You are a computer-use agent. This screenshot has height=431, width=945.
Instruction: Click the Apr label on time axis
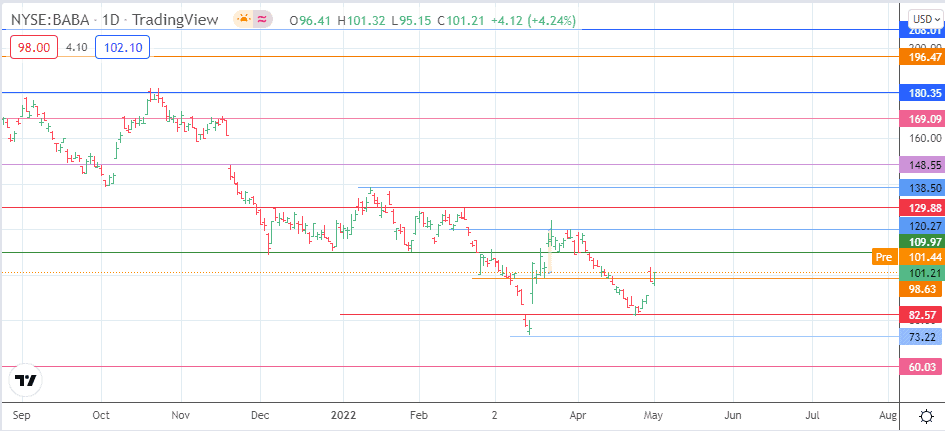[578, 415]
